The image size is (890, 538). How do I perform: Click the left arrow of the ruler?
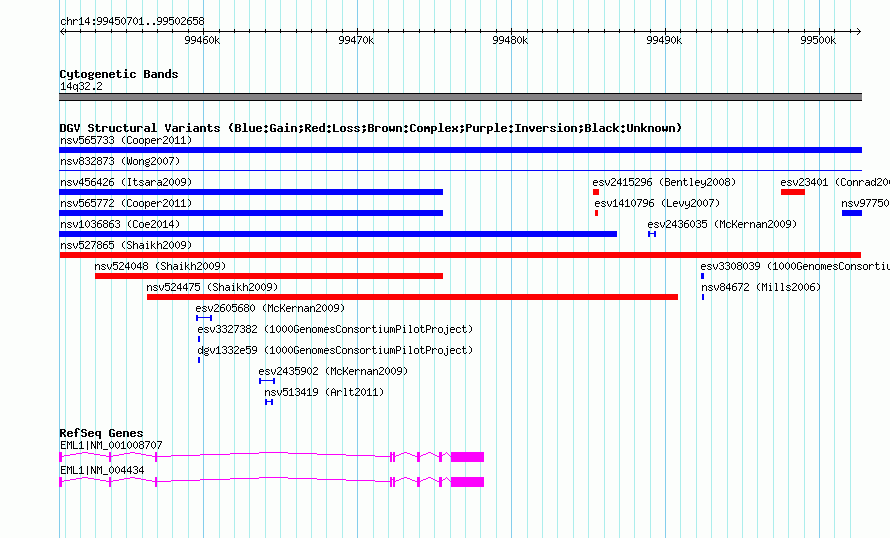[62, 32]
